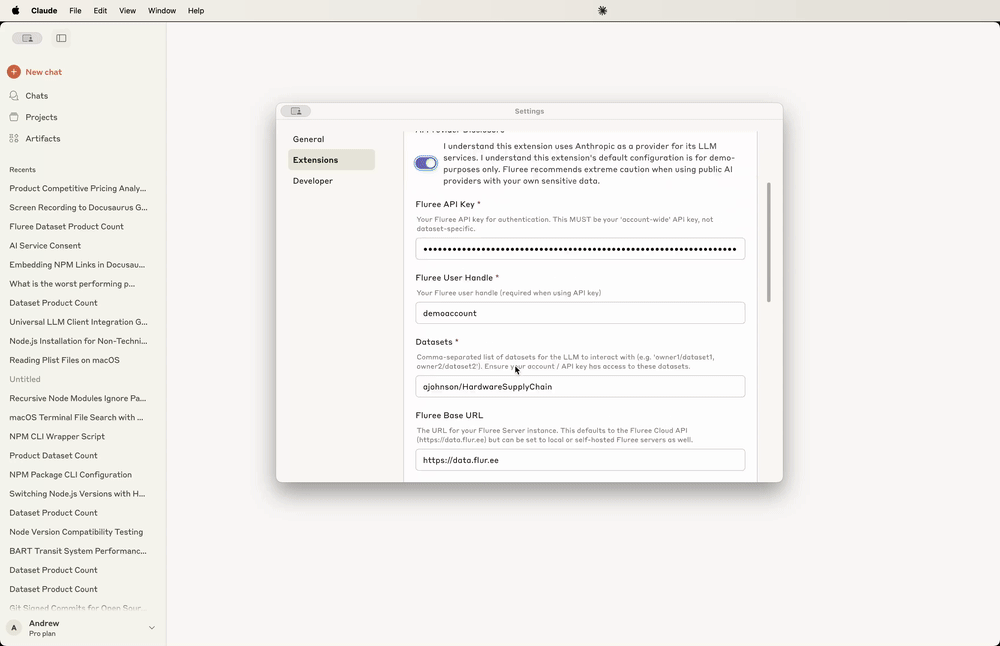Click the Datasets input field
The height and width of the screenshot is (646, 1000).
coord(580,387)
